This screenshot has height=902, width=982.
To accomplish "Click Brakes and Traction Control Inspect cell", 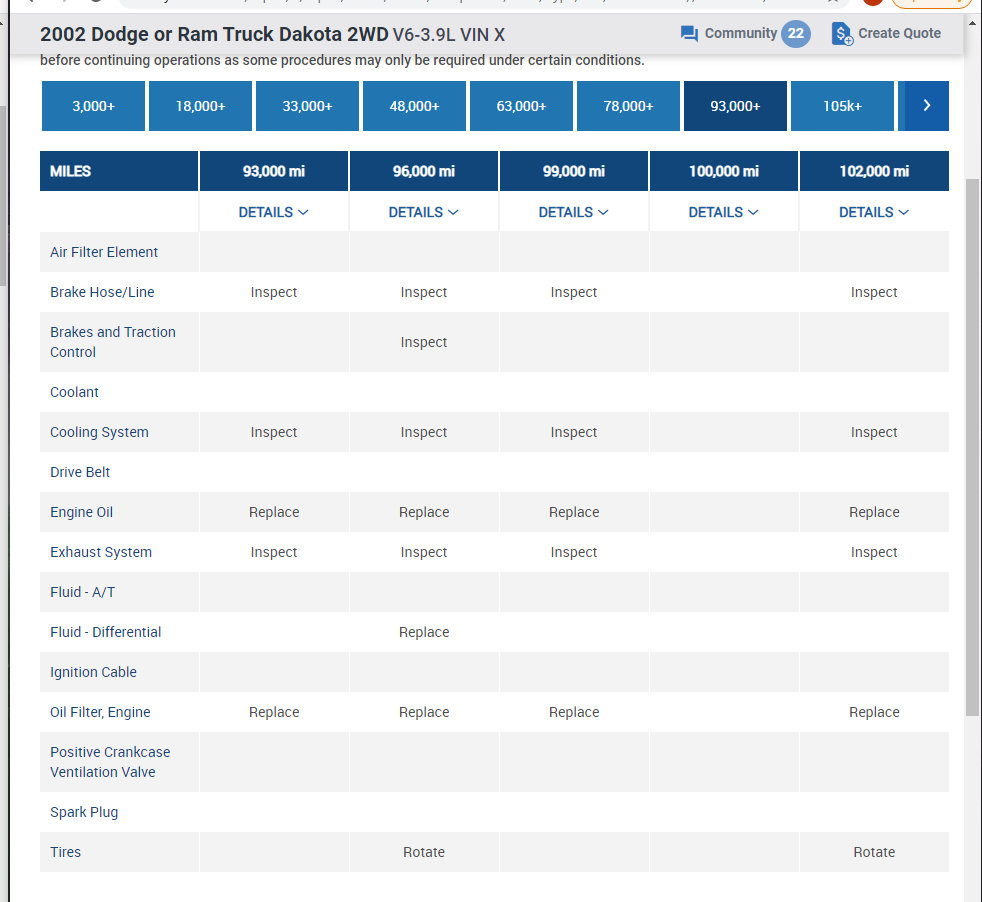I will [424, 342].
